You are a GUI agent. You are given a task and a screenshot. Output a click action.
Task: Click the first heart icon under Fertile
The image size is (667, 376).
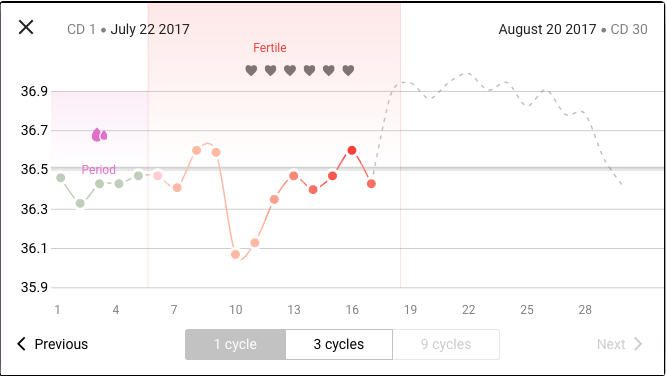[251, 70]
